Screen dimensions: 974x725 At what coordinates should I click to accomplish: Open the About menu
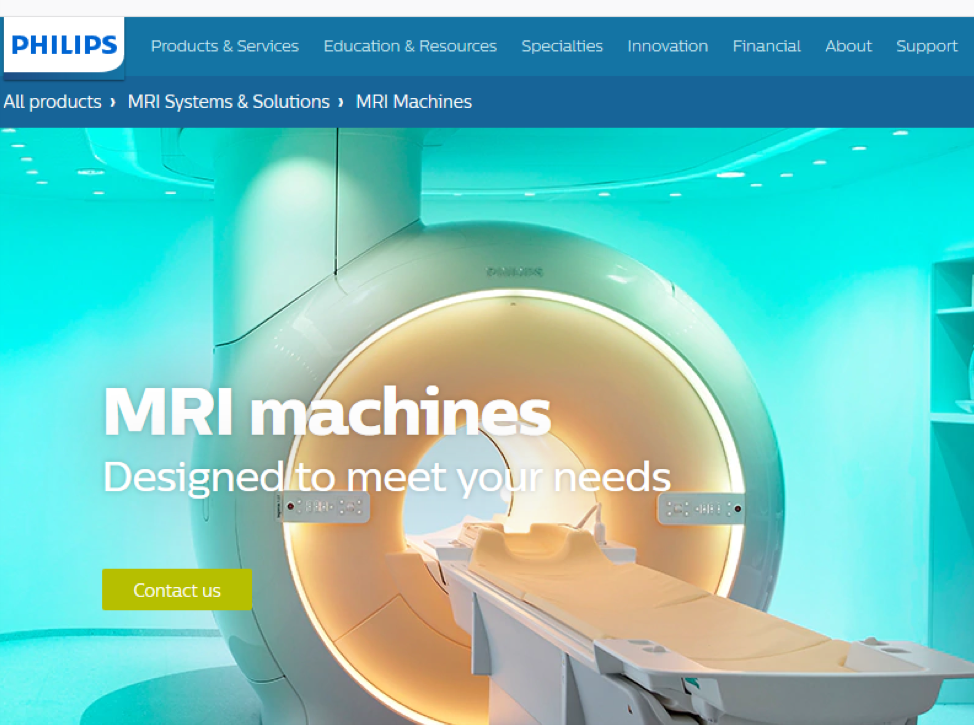point(848,46)
